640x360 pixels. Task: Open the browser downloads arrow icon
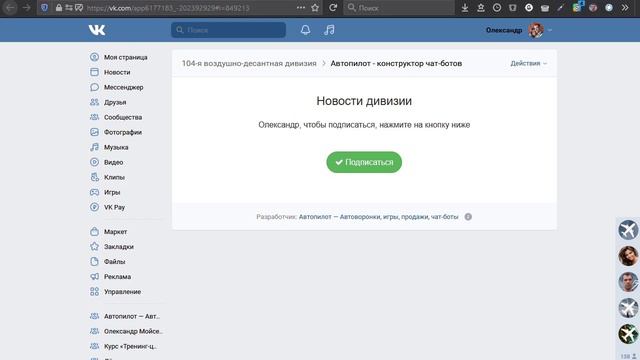point(464,7)
